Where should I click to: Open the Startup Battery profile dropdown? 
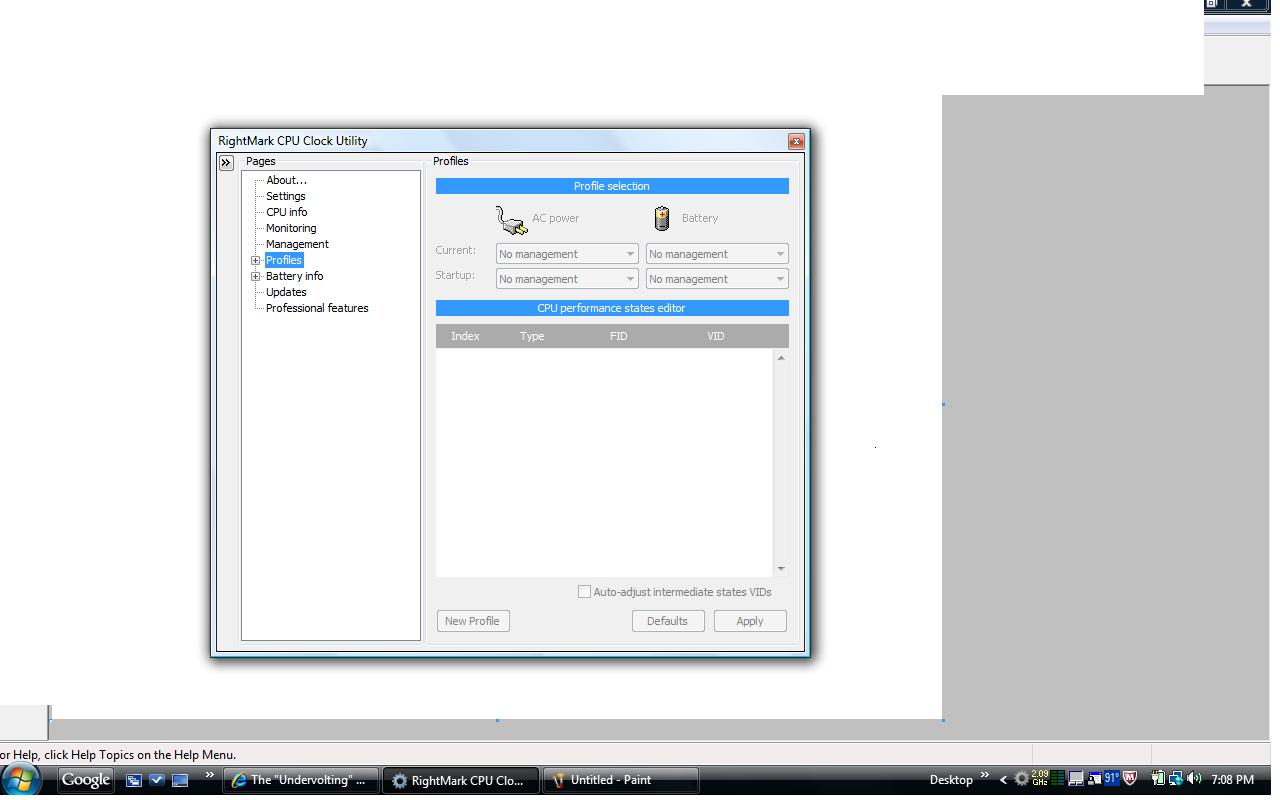point(717,279)
